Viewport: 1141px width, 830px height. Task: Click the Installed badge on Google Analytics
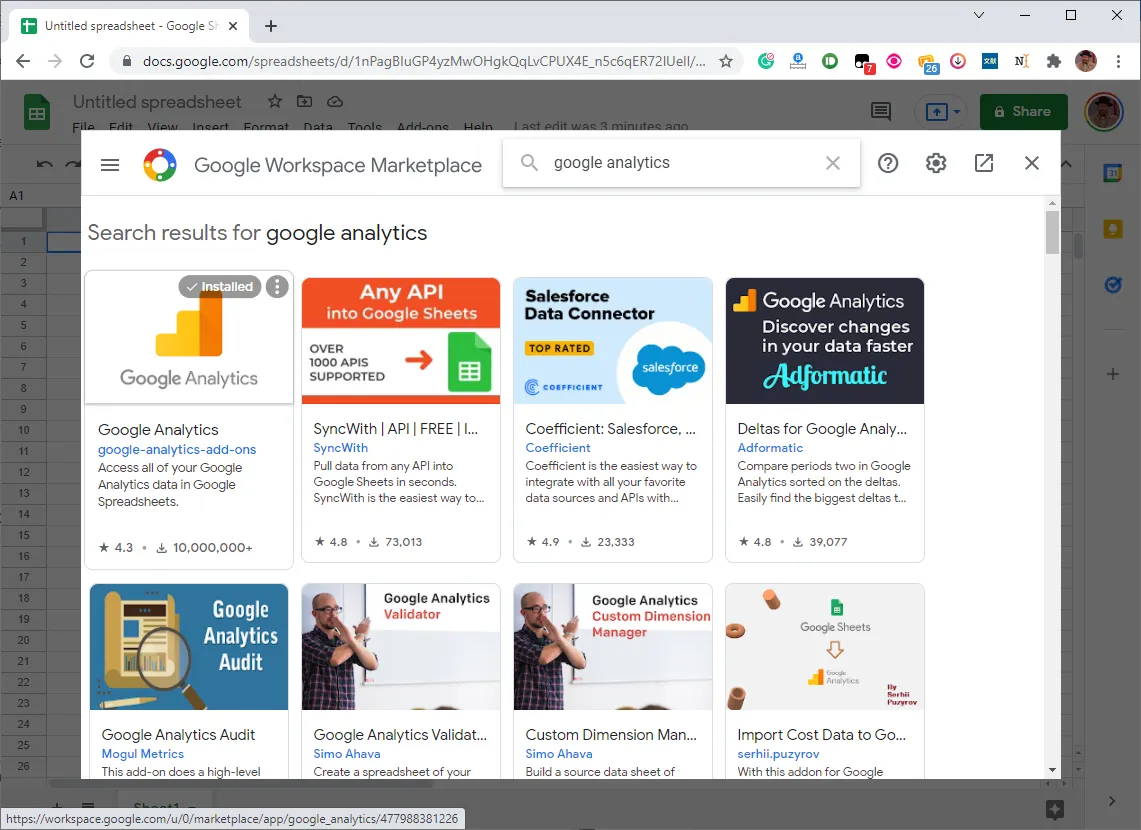coord(220,287)
